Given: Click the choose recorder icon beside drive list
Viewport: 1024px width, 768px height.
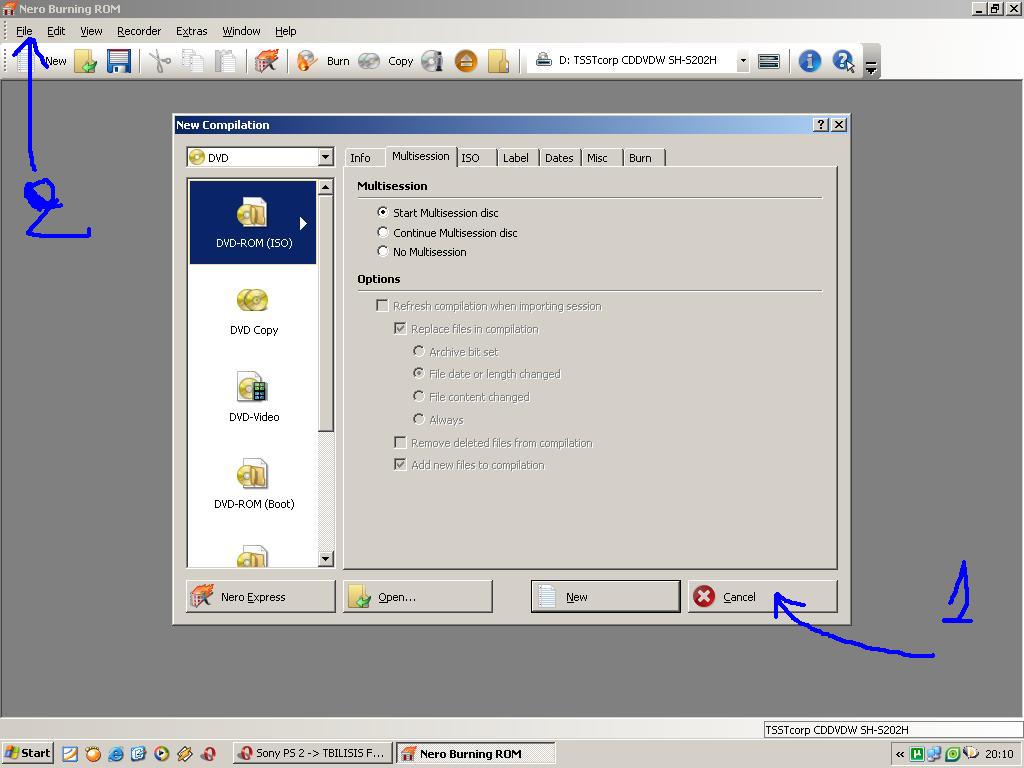Looking at the screenshot, I should pyautogui.click(x=769, y=61).
